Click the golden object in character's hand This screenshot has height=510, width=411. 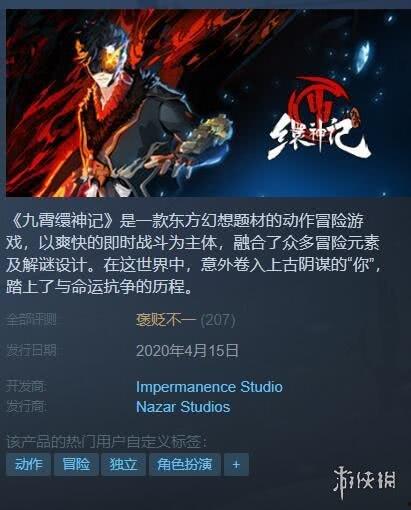coord(208,134)
